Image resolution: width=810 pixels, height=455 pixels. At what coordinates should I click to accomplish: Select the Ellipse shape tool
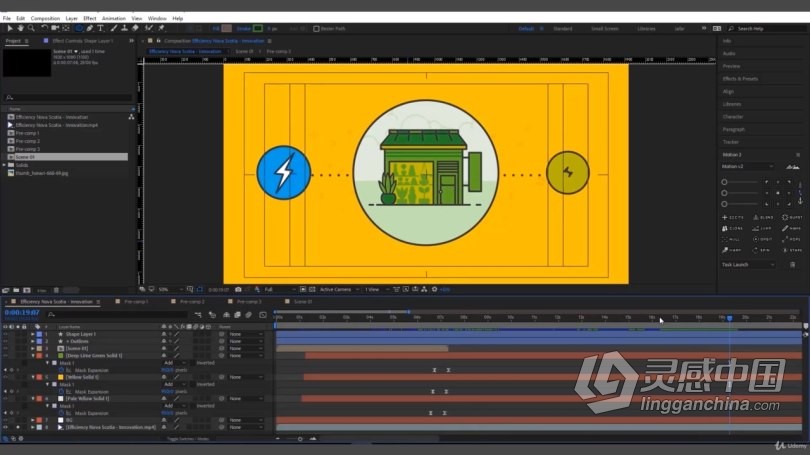click(x=79, y=28)
